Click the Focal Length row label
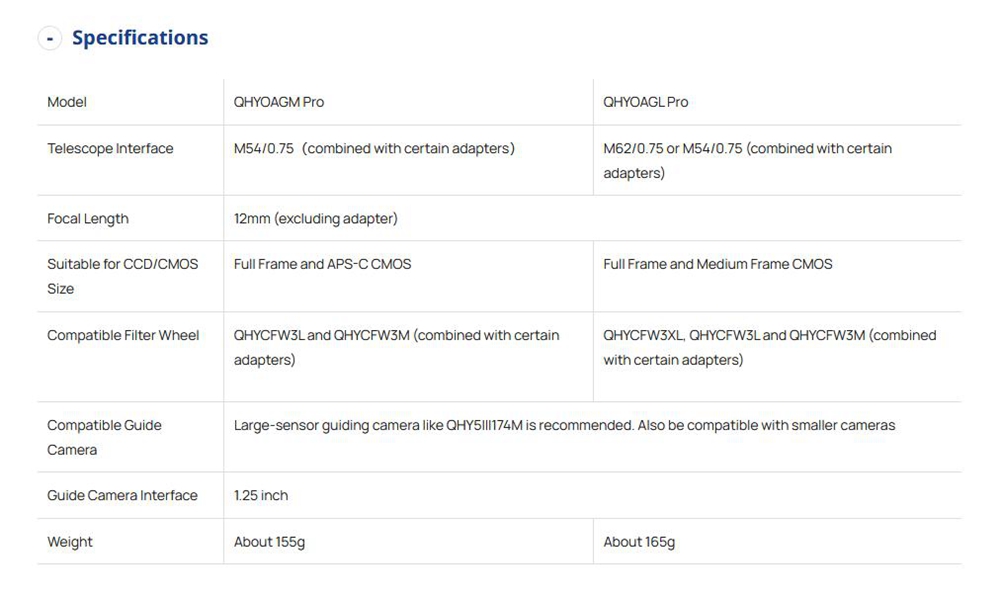 pos(88,219)
